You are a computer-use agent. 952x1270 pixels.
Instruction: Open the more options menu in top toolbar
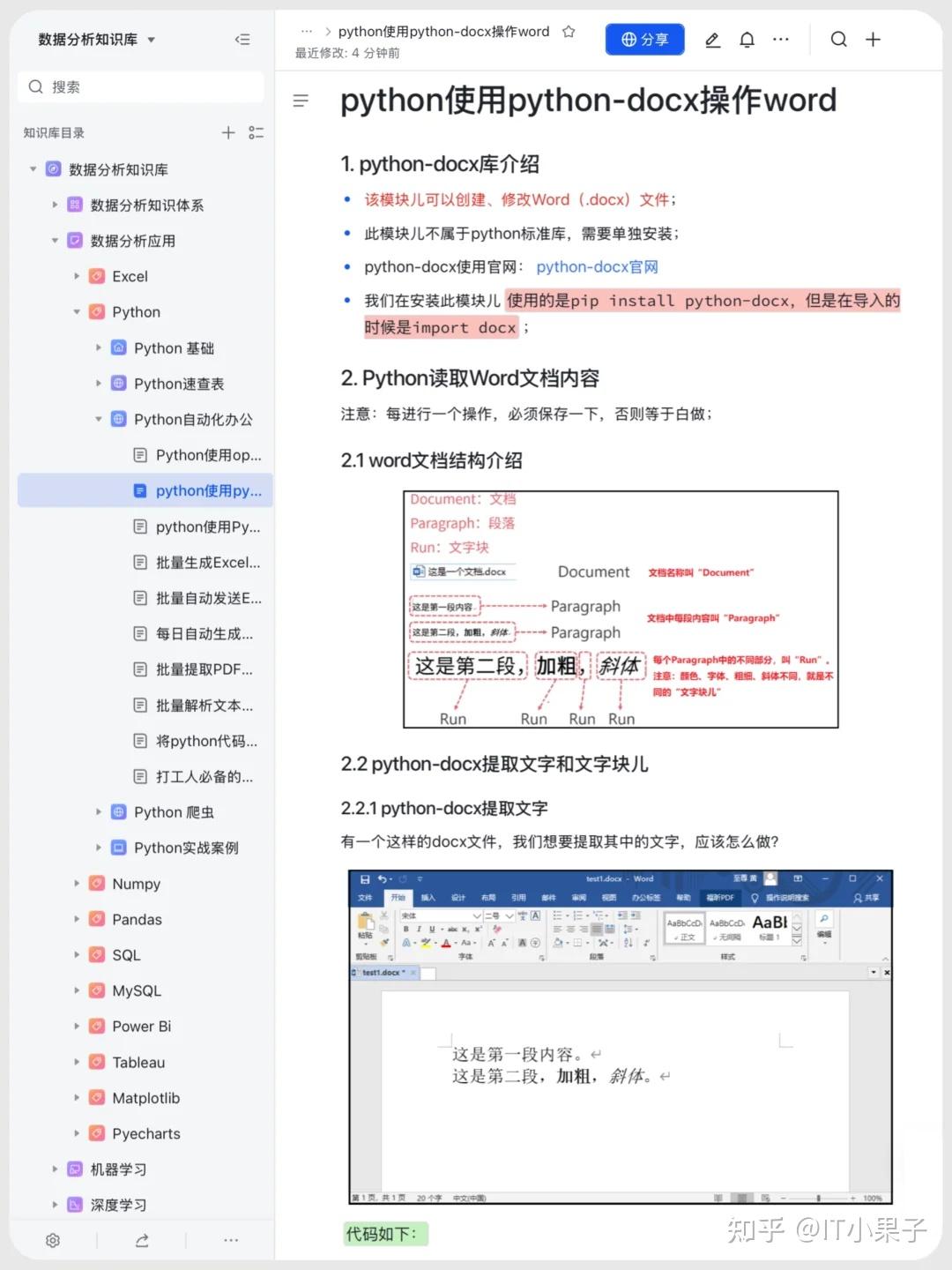(x=781, y=40)
